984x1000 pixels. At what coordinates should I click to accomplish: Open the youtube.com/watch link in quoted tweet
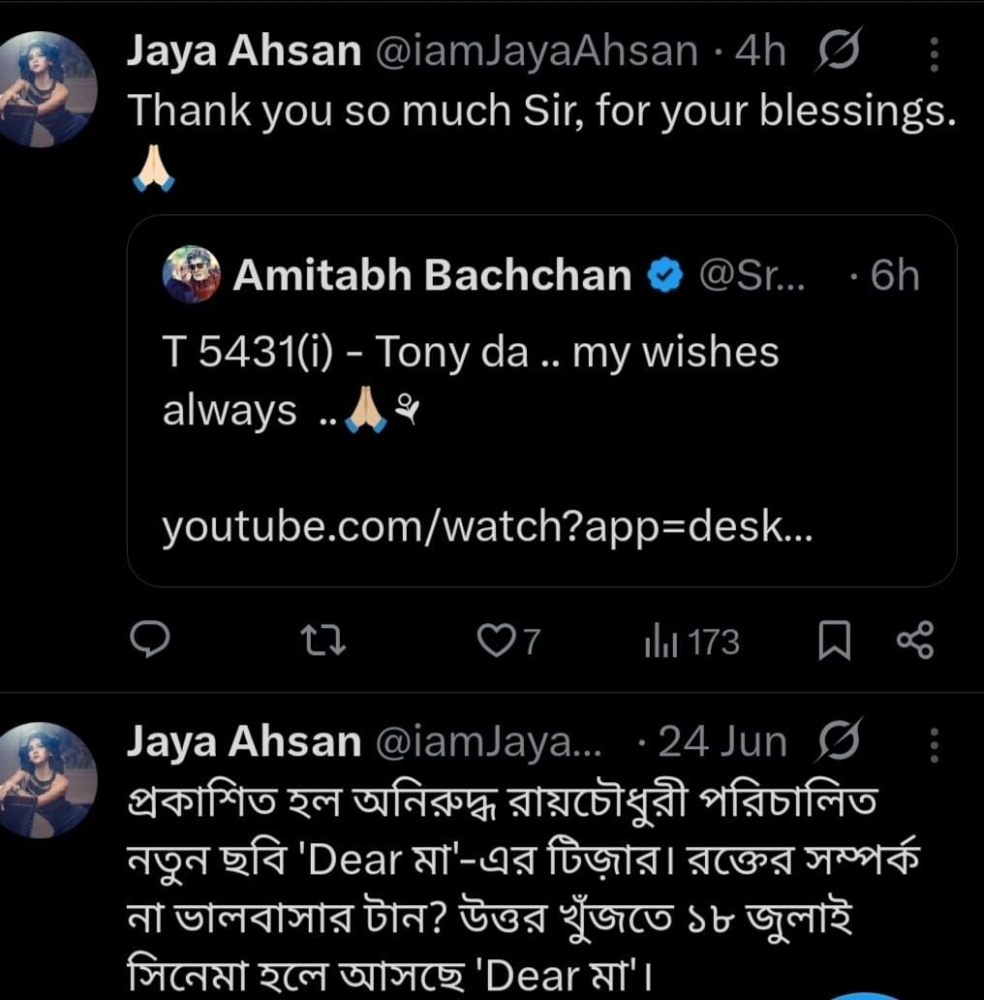pyautogui.click(x=487, y=529)
